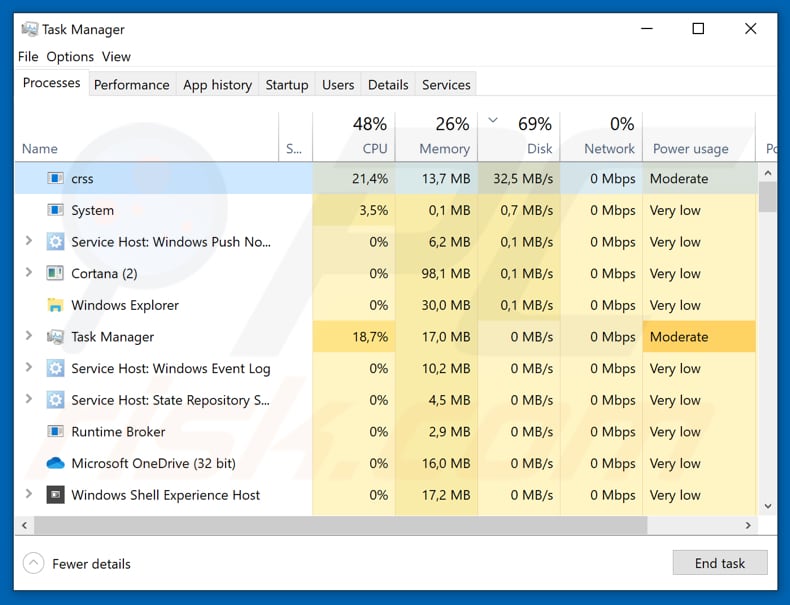Sort by the Name column header

[x=147, y=137]
